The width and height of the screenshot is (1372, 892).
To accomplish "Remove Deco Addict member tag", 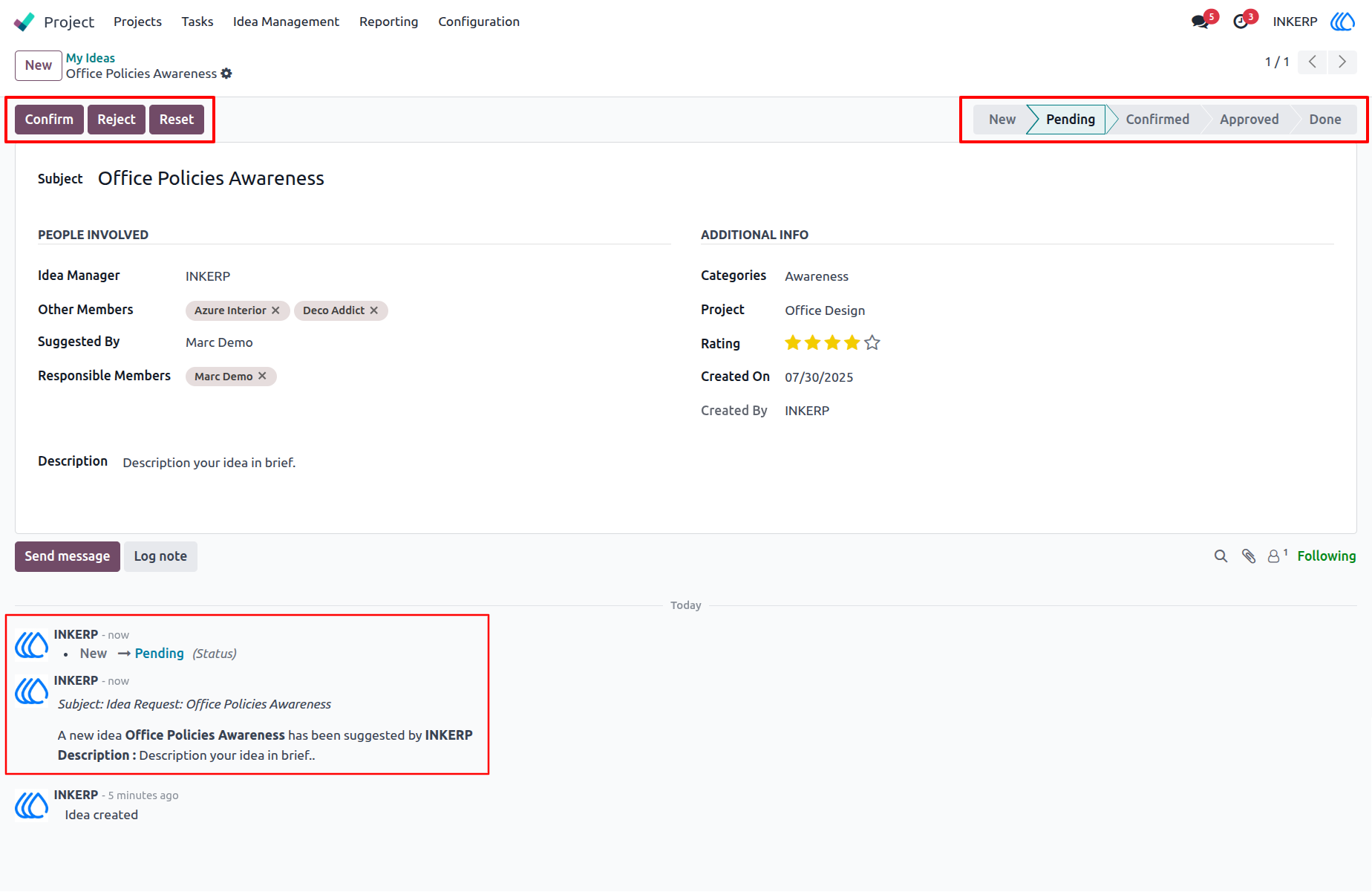I will (x=374, y=310).
